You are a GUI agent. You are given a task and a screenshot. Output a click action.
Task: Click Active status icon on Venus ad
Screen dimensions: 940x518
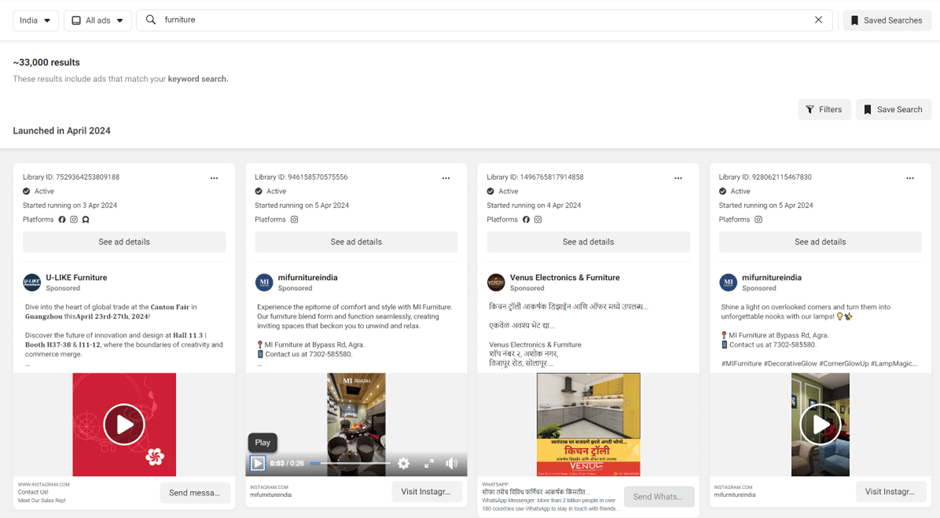[490, 191]
